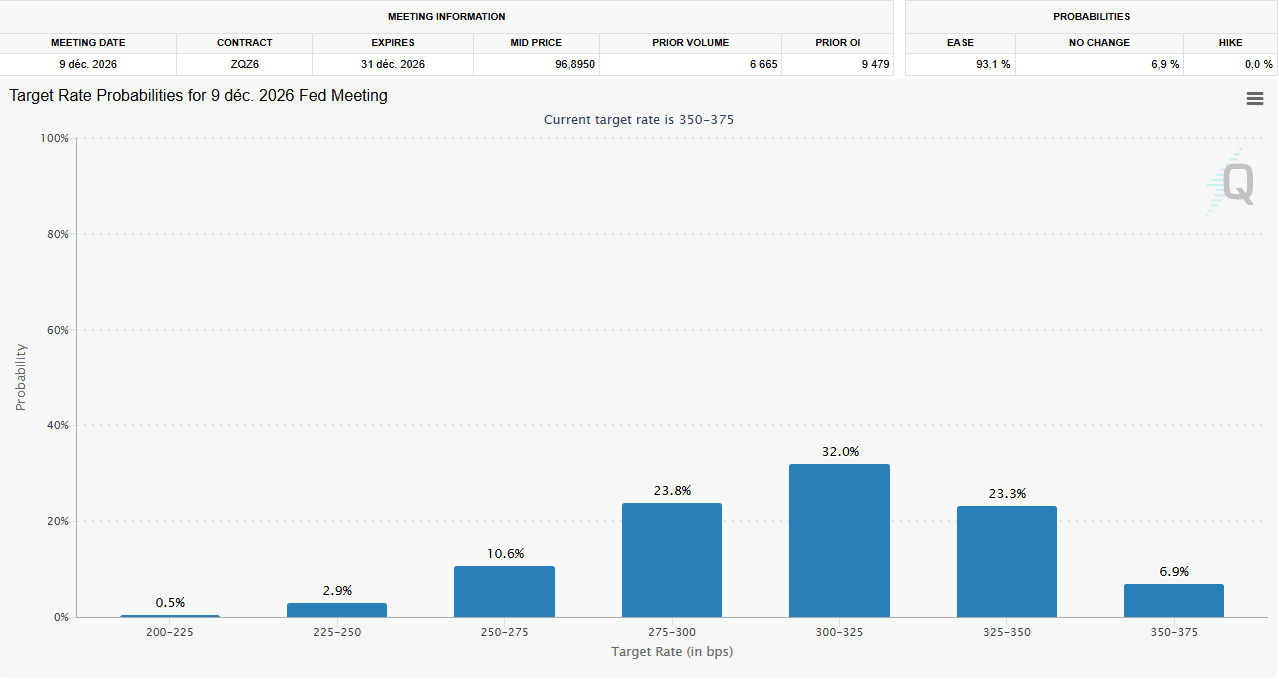Select the 300–325 x-axis label
Screen dimensions: 1279x679
[x=839, y=632]
